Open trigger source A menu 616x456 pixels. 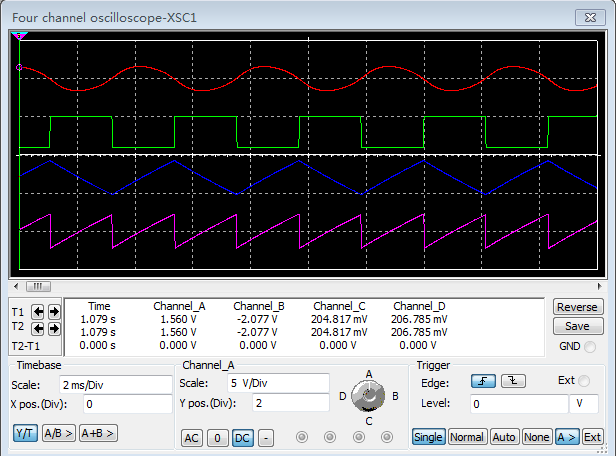[567, 437]
